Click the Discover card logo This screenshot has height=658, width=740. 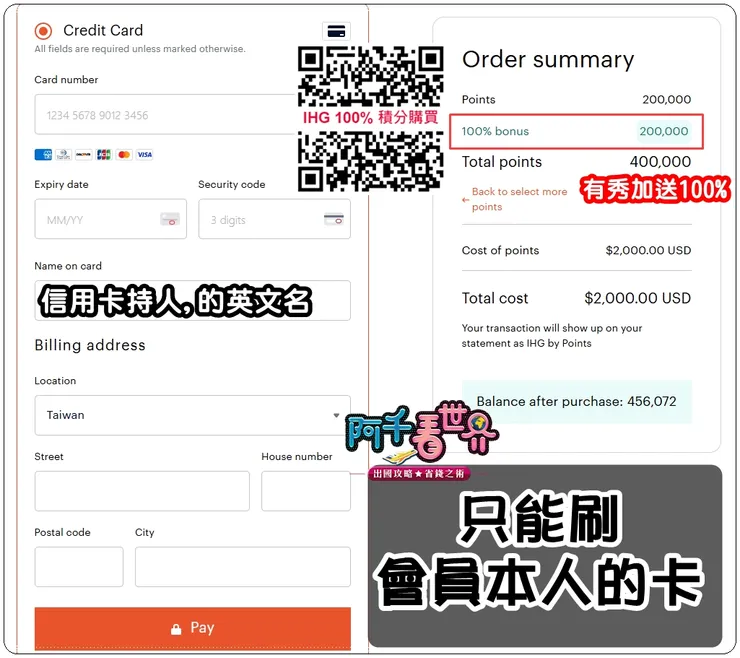84,154
